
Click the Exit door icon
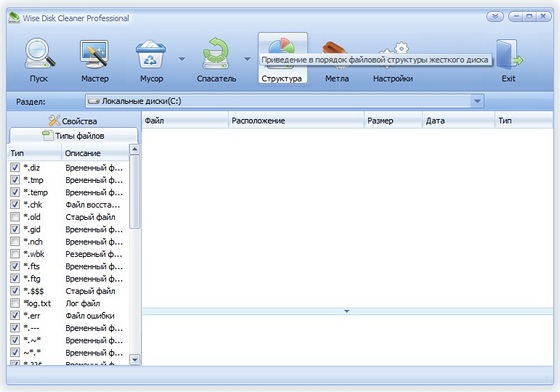(509, 54)
